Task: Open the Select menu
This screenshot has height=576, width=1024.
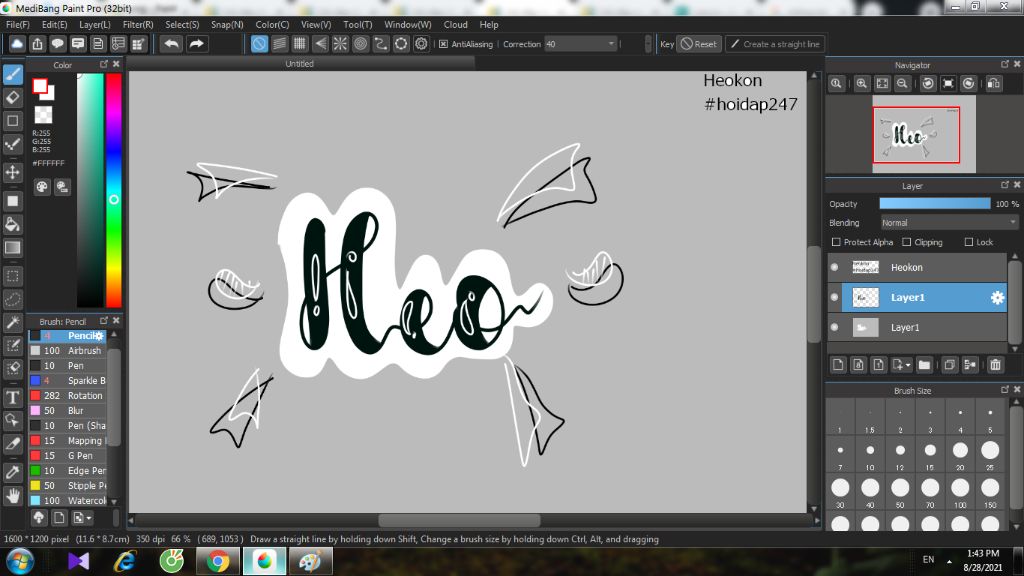Action: 182,25
